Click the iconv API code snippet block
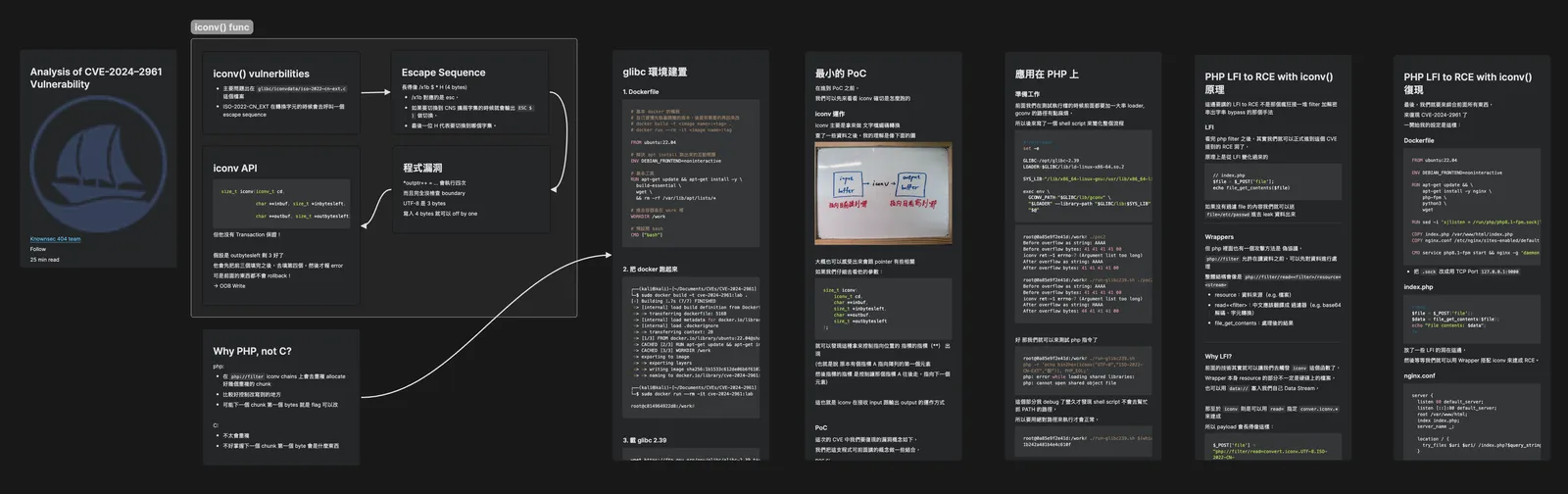The height and width of the screenshot is (494, 1568). [x=281, y=204]
